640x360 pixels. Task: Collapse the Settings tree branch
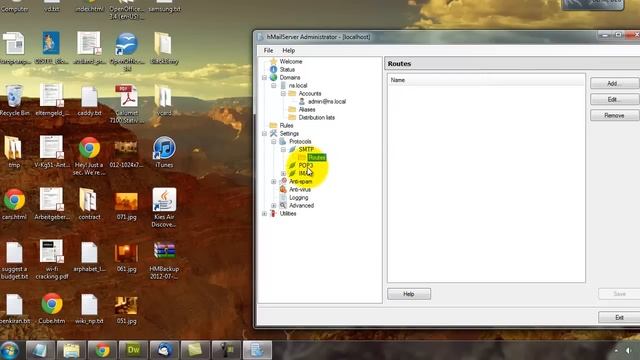pyautogui.click(x=264, y=133)
